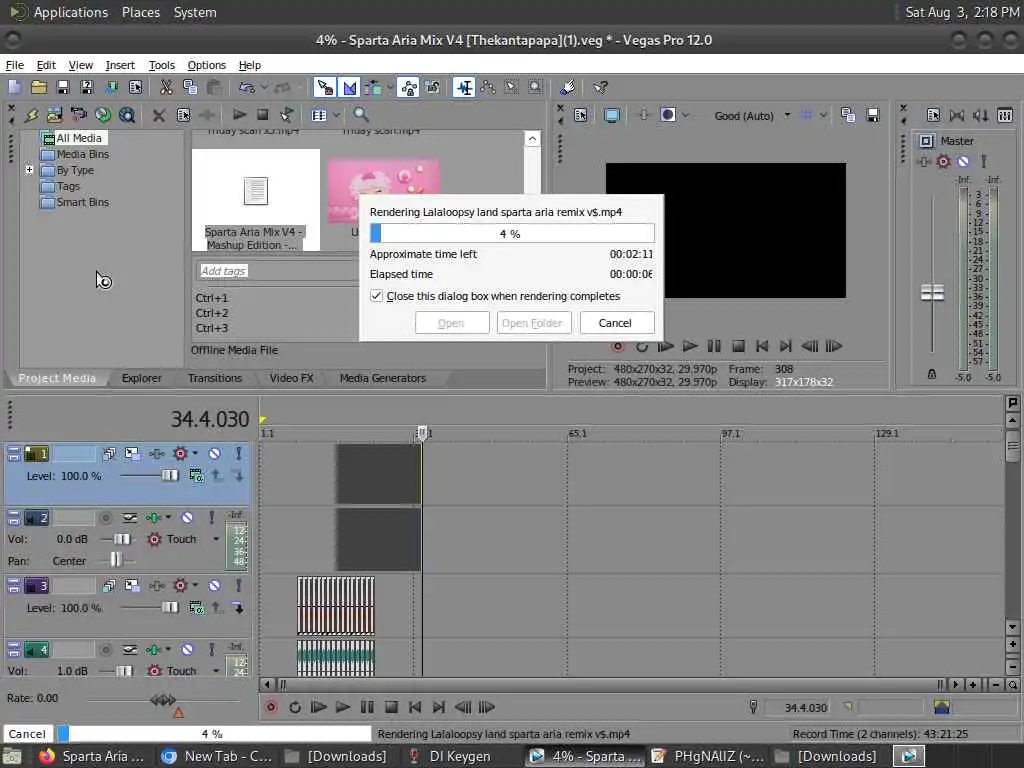Image resolution: width=1024 pixels, height=768 pixels.
Task: Click the Stop Preview icon in media panel
Action: pos(263,115)
